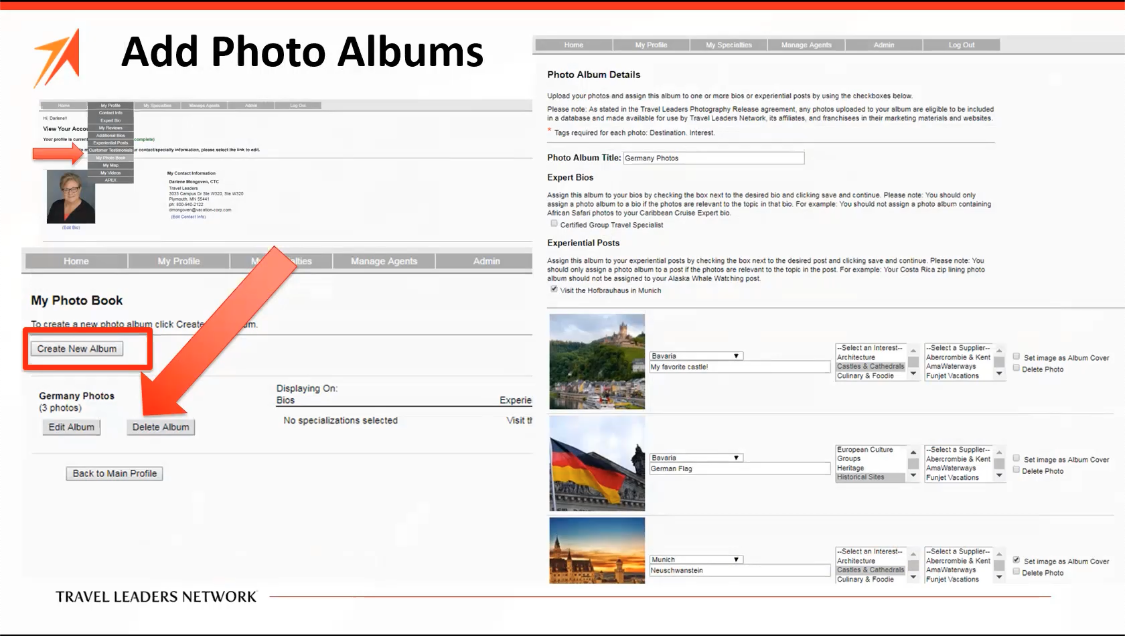The width and height of the screenshot is (1125, 636).
Task: Open the Bavaria dropdown above 'German Flag'
Action: click(x=696, y=458)
